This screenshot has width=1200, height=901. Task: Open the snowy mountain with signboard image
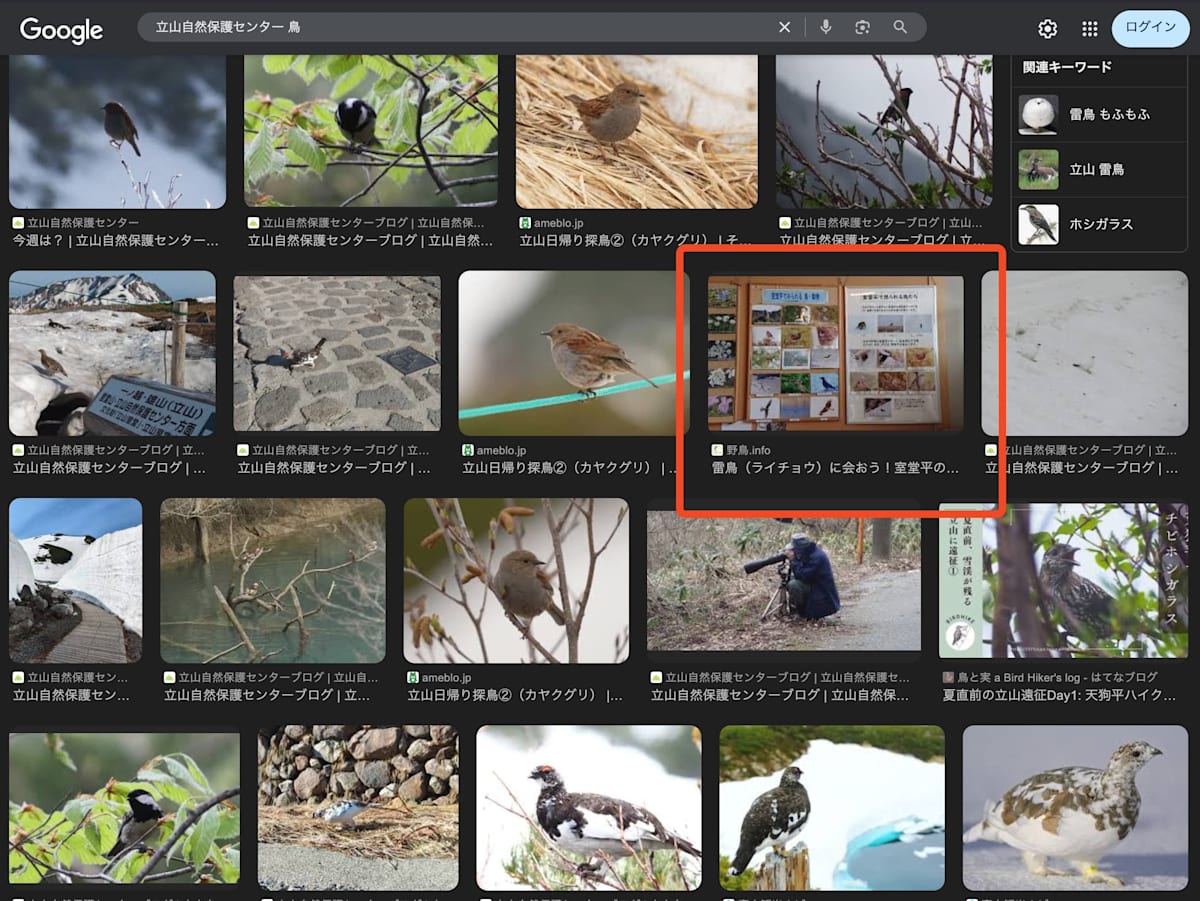pos(112,353)
